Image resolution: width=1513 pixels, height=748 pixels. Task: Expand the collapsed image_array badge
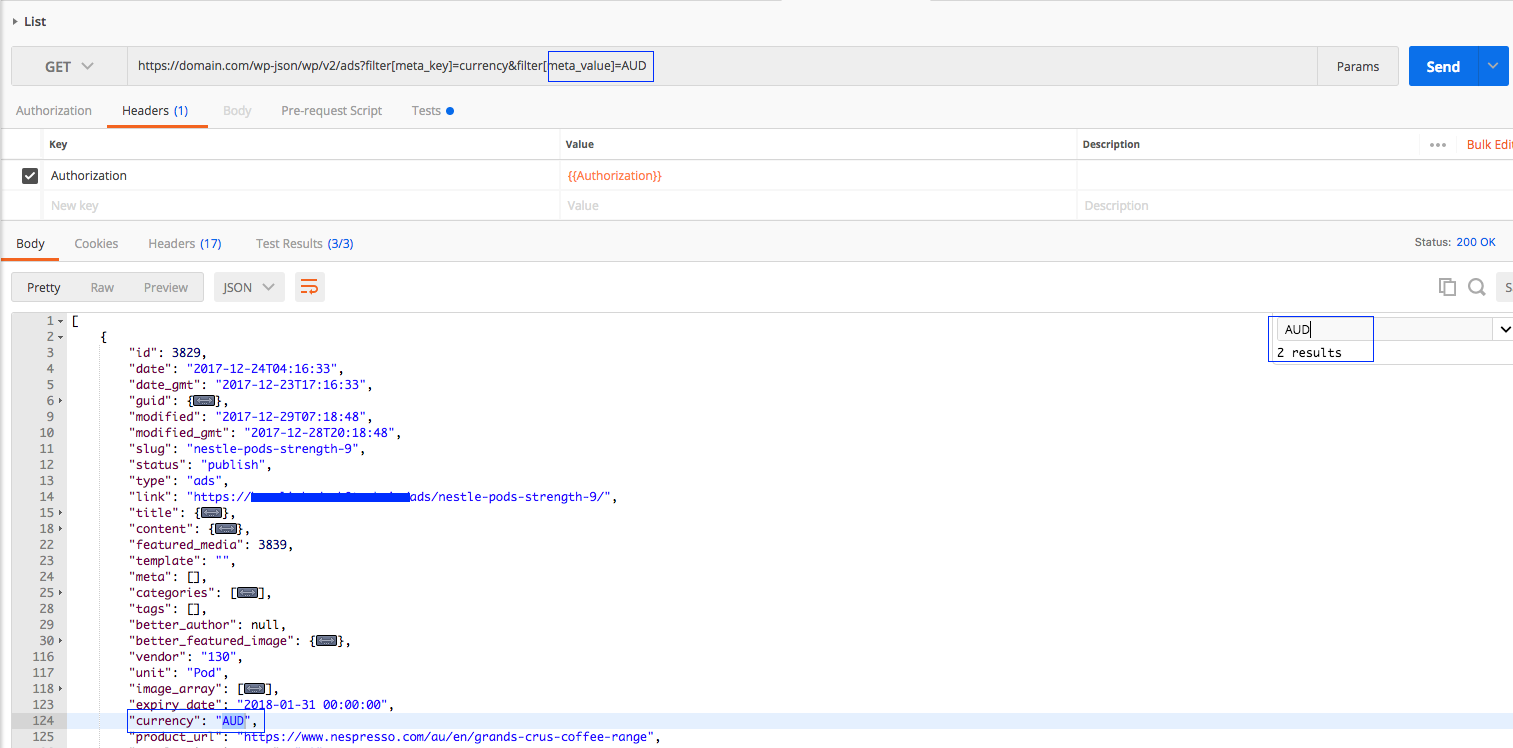tap(254, 689)
